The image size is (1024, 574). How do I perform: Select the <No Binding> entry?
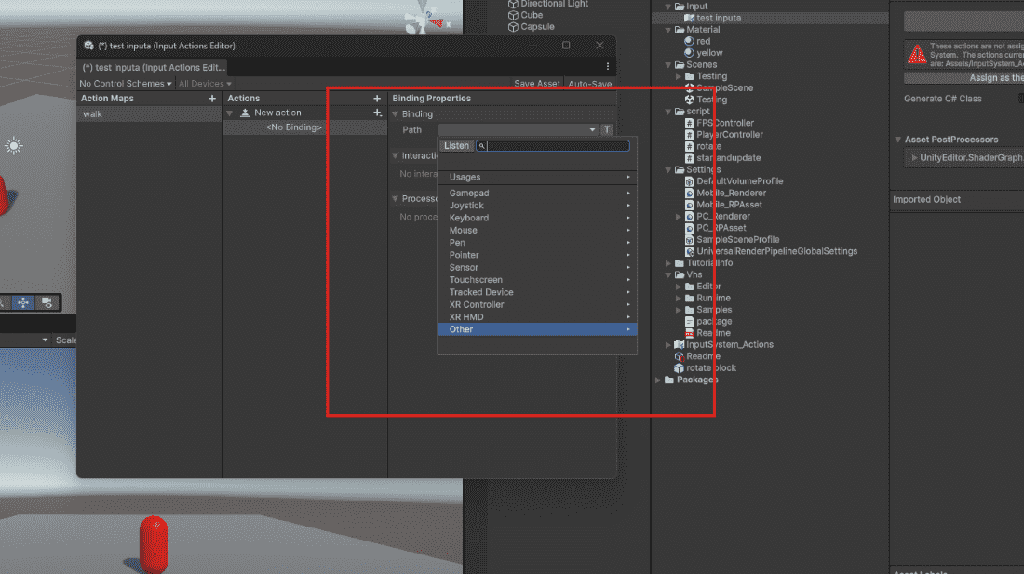(x=294, y=127)
